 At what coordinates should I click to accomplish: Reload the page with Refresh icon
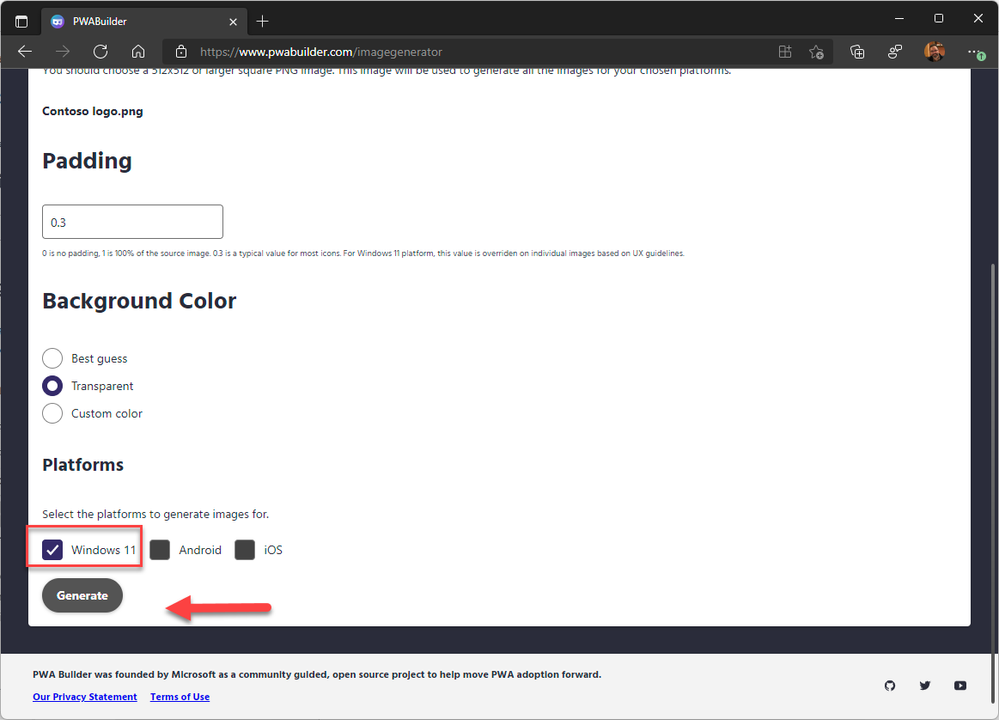tap(101, 52)
